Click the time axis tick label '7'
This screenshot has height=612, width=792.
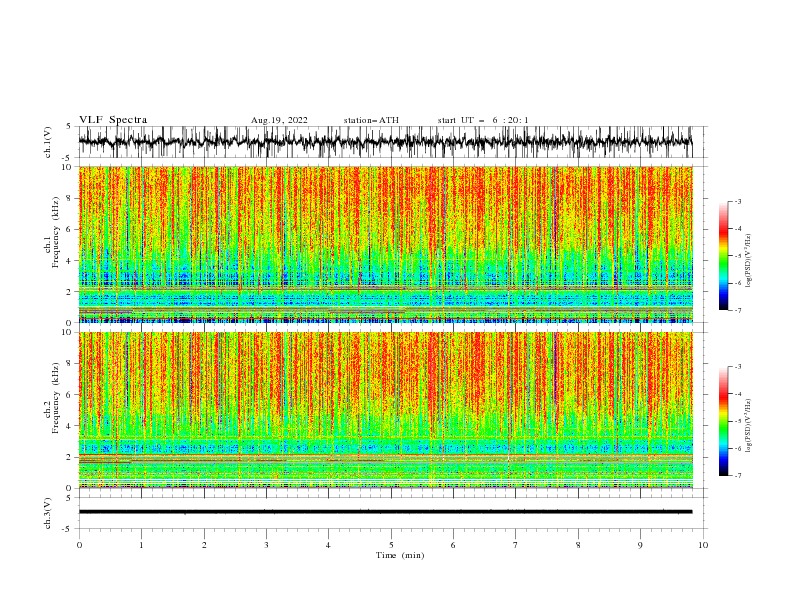[516, 545]
